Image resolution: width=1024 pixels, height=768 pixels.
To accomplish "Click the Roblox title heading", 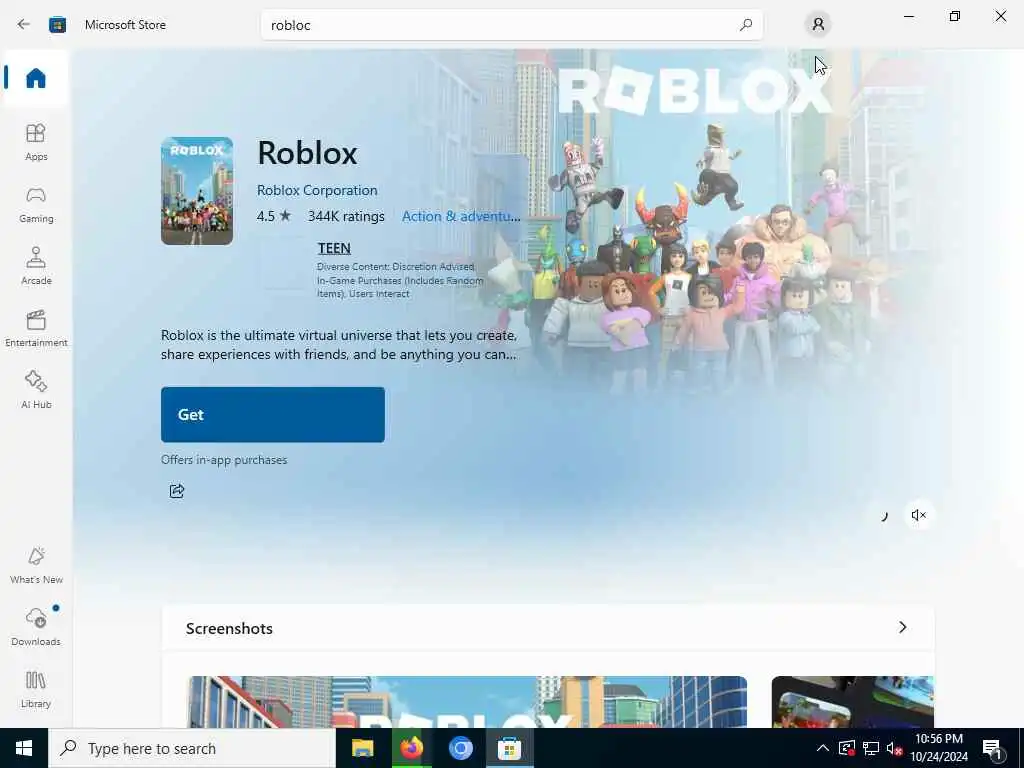I will (x=307, y=153).
